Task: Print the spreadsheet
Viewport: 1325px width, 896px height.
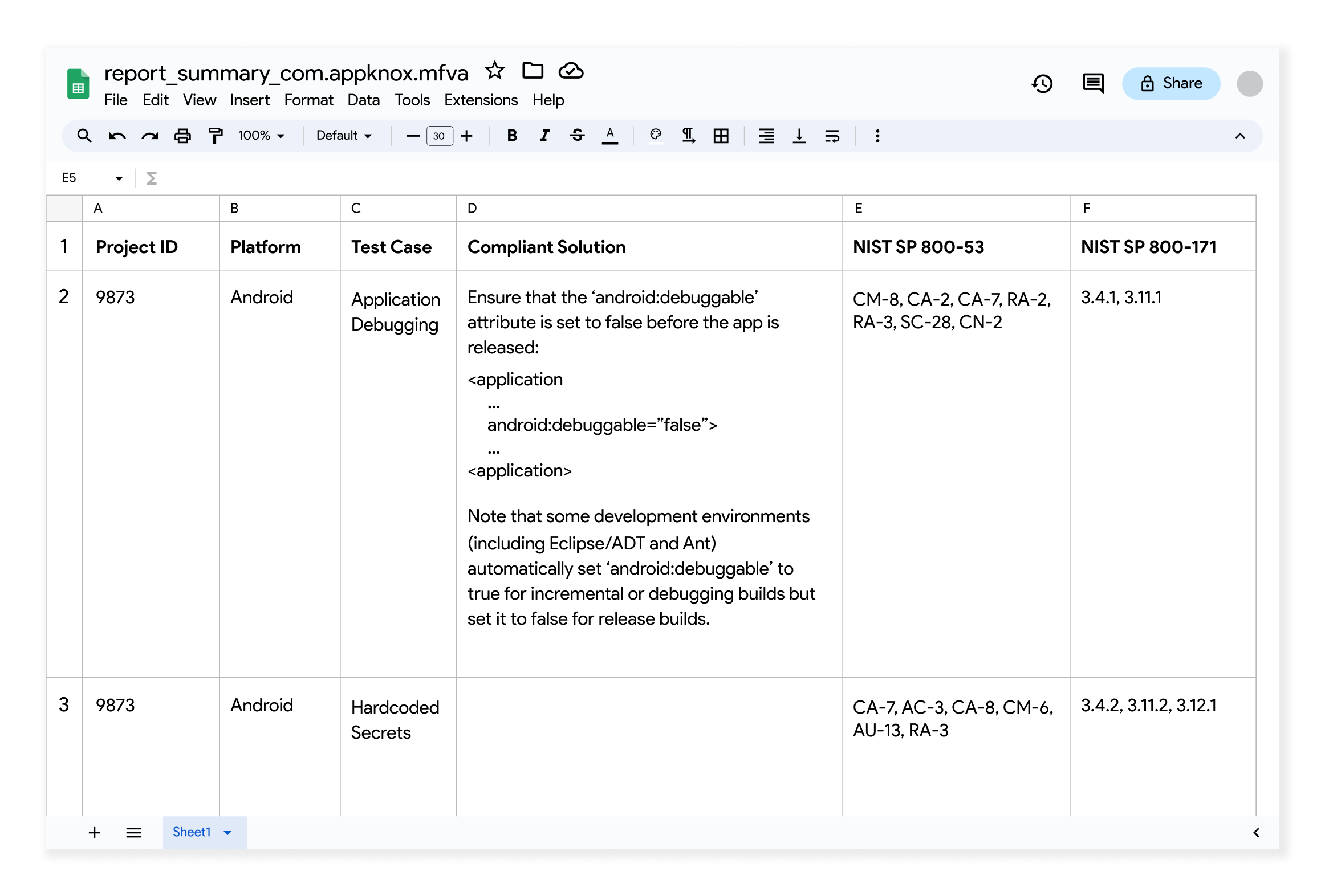Action: click(182, 135)
